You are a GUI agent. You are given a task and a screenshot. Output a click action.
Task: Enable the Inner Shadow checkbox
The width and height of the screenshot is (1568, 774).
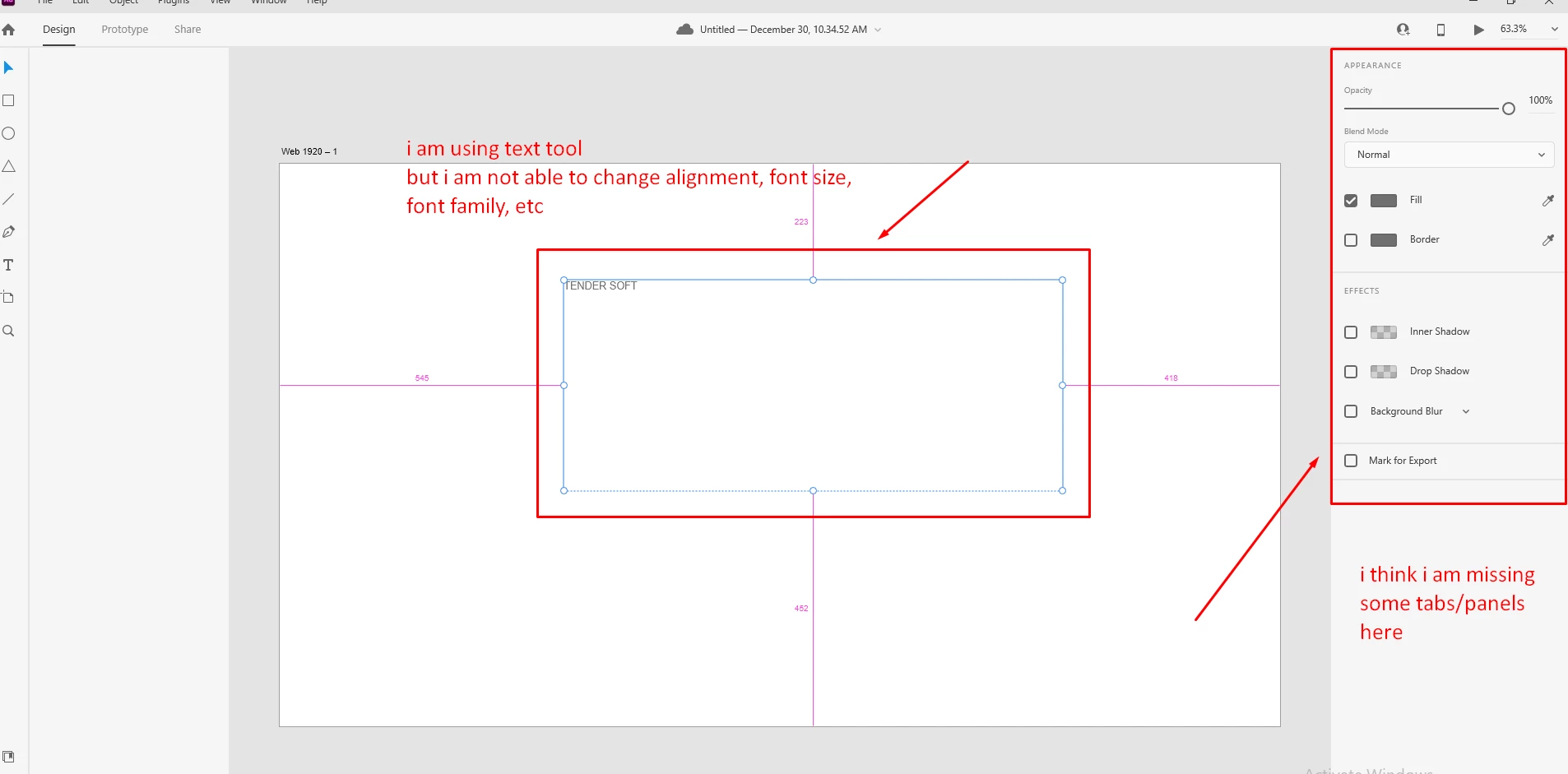pyautogui.click(x=1351, y=332)
